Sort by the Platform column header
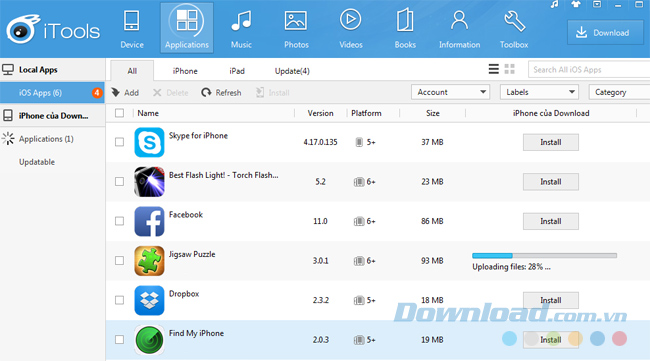 366,113
